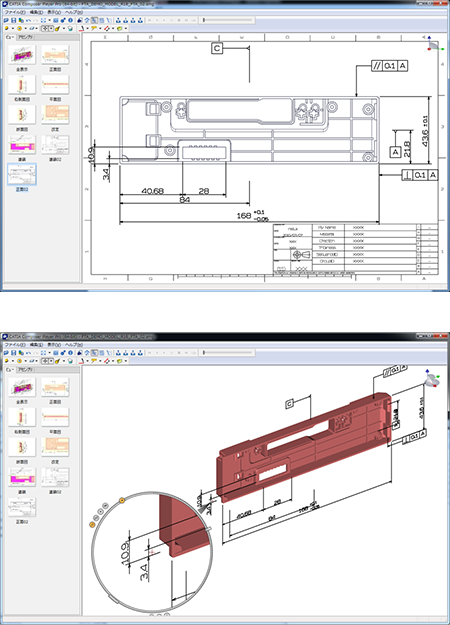
Task: Click the timeline slider handle in upper window toolbar
Action: pyautogui.click(x=204, y=20)
